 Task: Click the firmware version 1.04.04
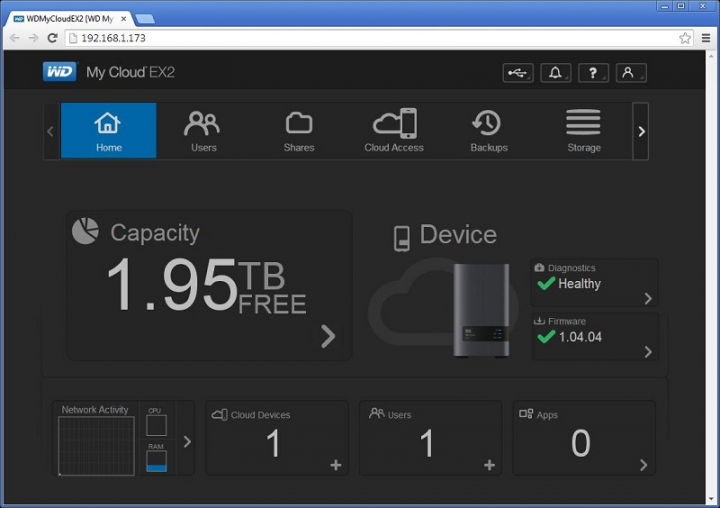click(580, 337)
